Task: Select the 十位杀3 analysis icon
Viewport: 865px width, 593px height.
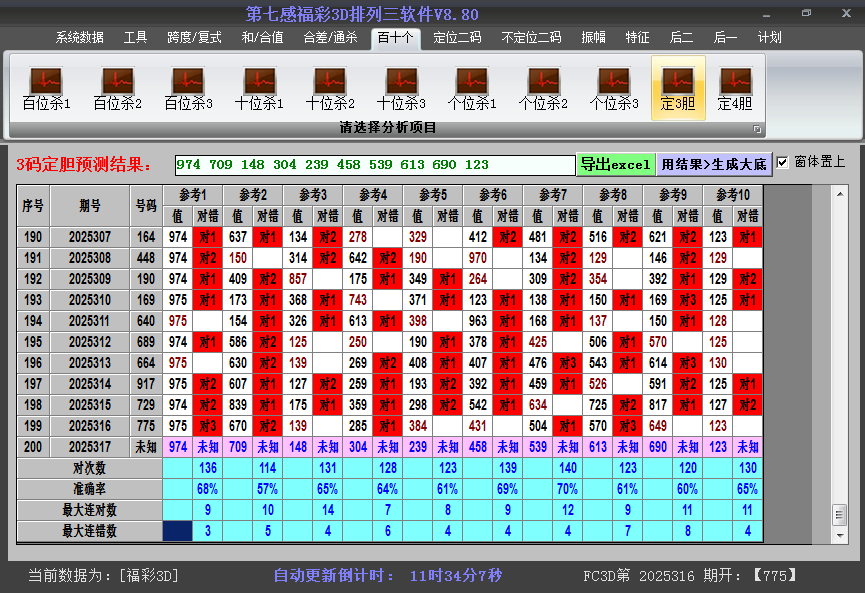Action: (x=402, y=85)
